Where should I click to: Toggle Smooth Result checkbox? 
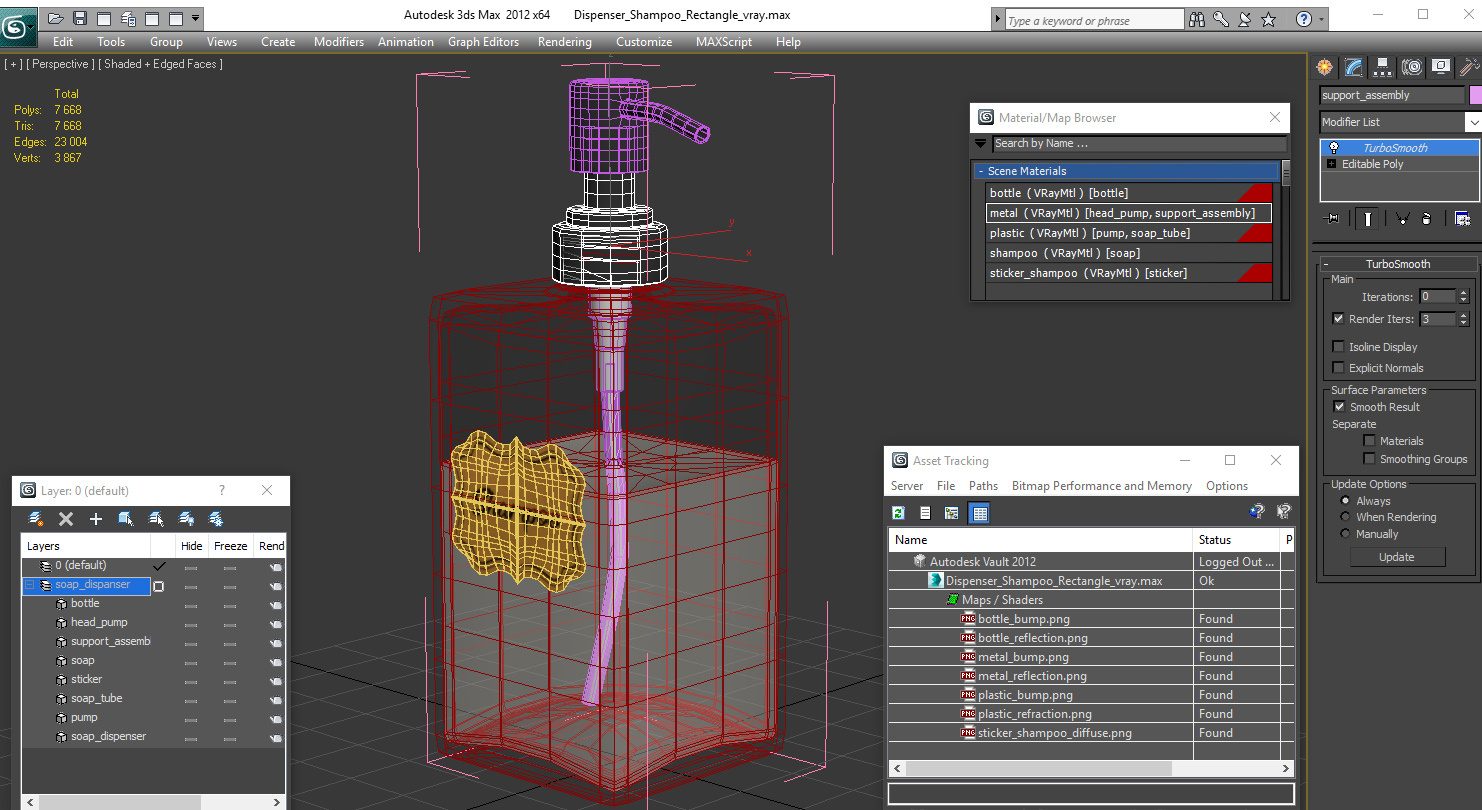click(x=1339, y=407)
